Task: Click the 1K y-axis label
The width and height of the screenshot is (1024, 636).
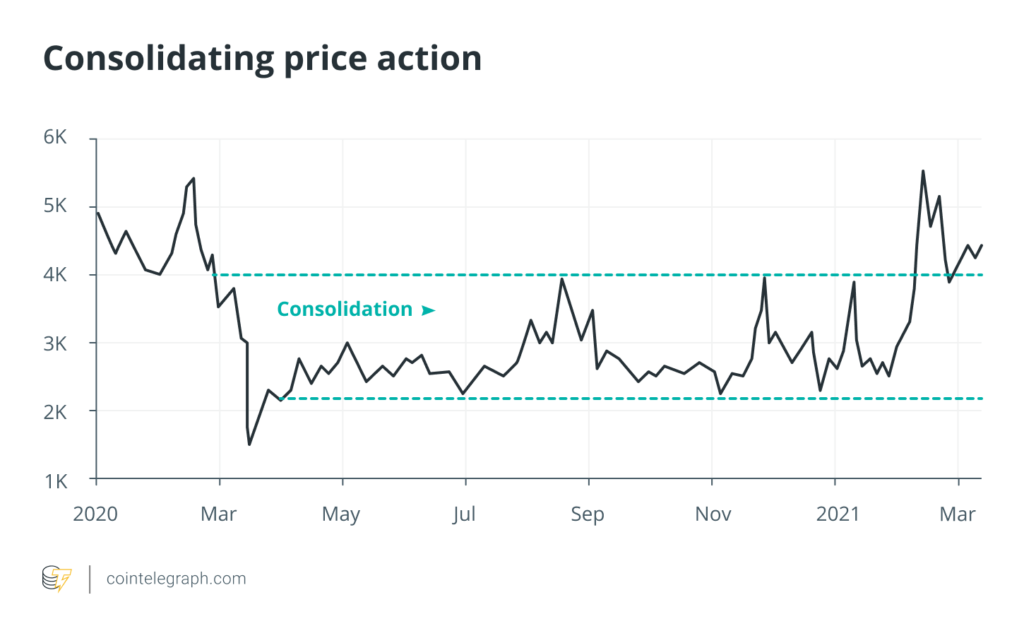Action: click(x=54, y=480)
